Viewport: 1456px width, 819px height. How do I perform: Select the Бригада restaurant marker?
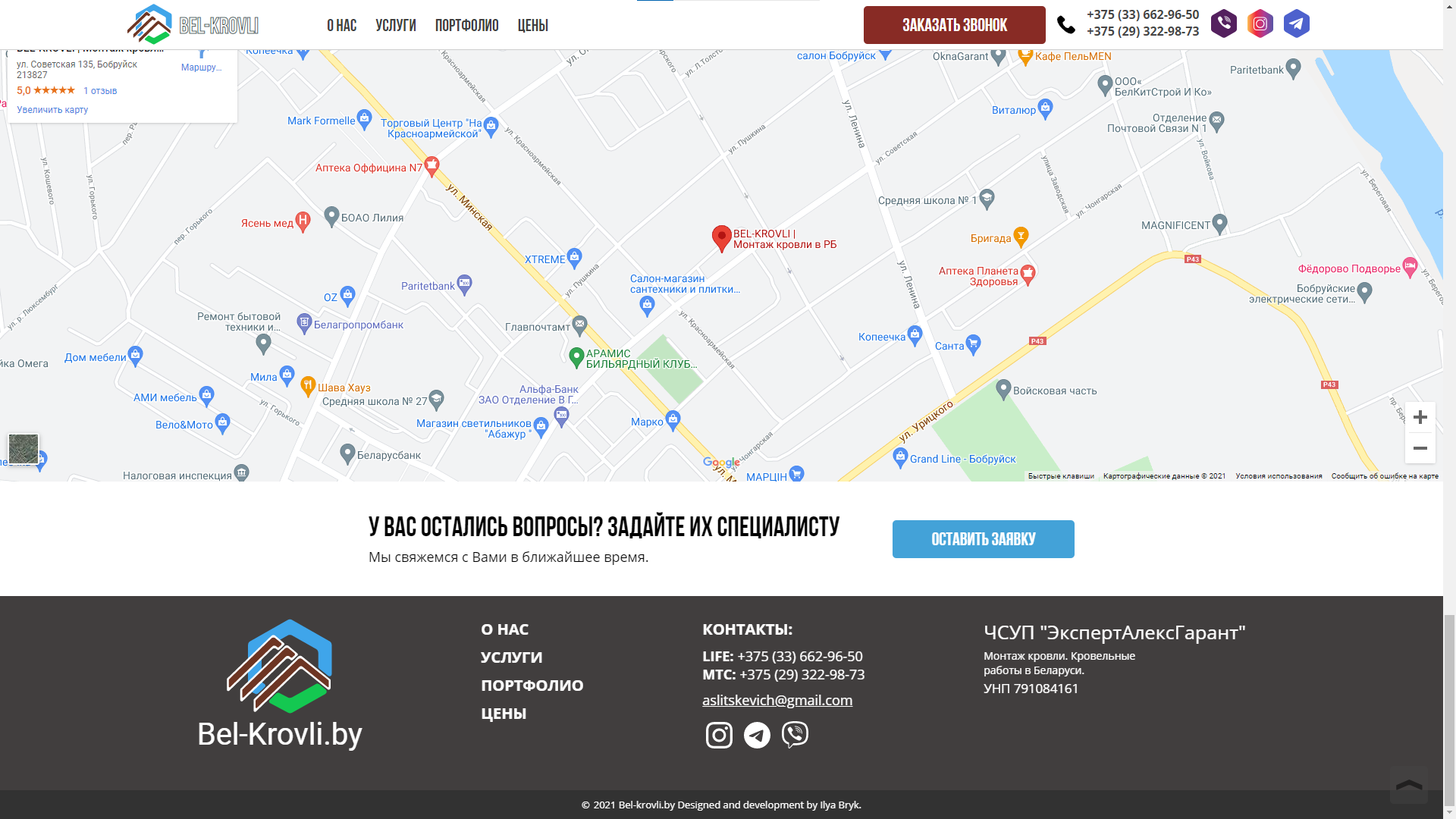pyautogui.click(x=1021, y=237)
